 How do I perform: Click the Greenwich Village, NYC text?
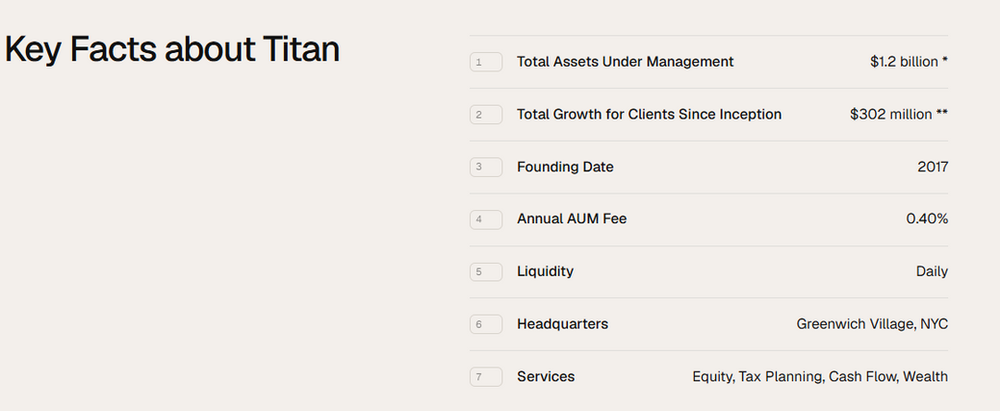[872, 324]
